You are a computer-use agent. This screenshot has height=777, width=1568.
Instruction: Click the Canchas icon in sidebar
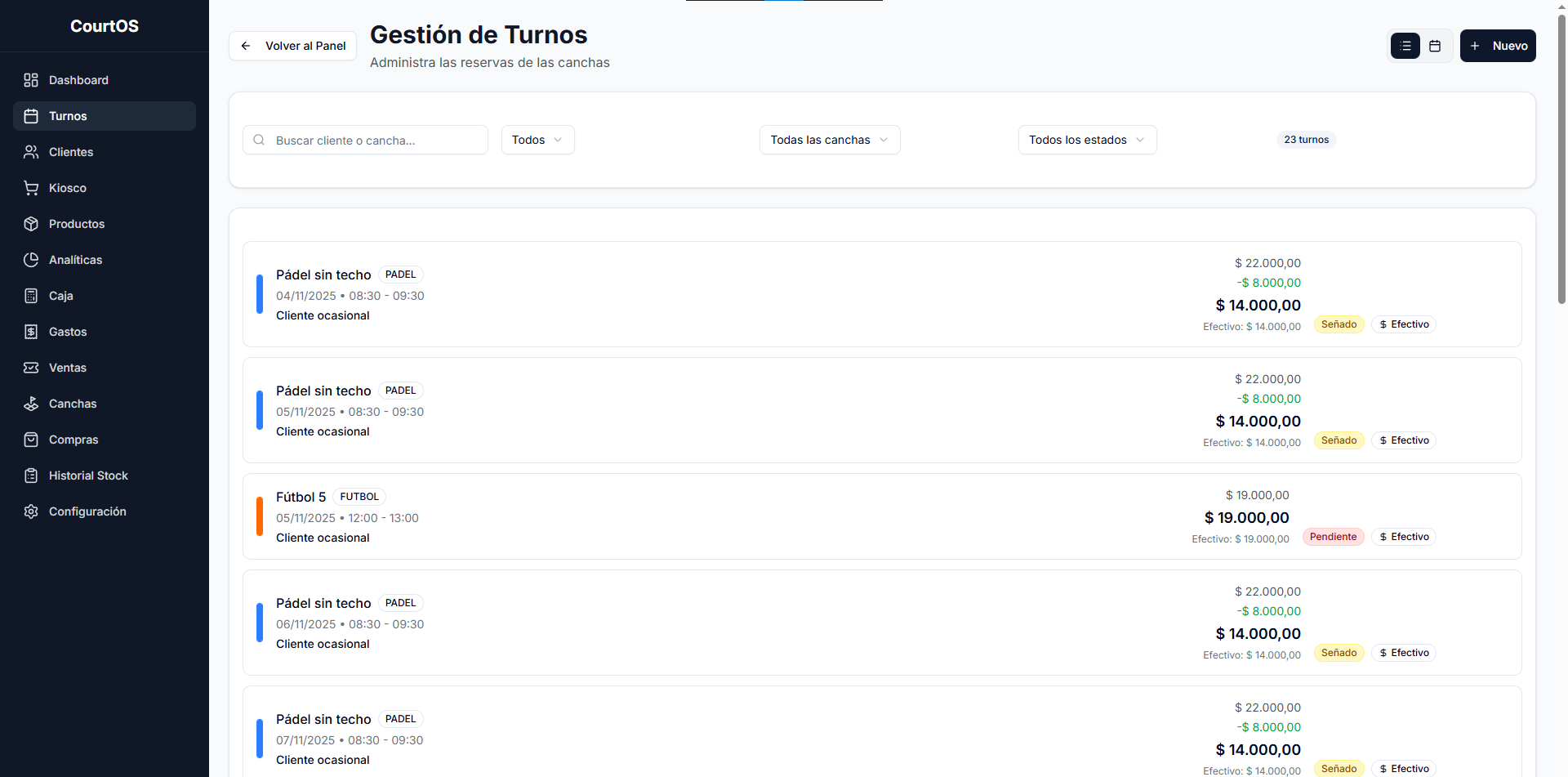coord(31,404)
